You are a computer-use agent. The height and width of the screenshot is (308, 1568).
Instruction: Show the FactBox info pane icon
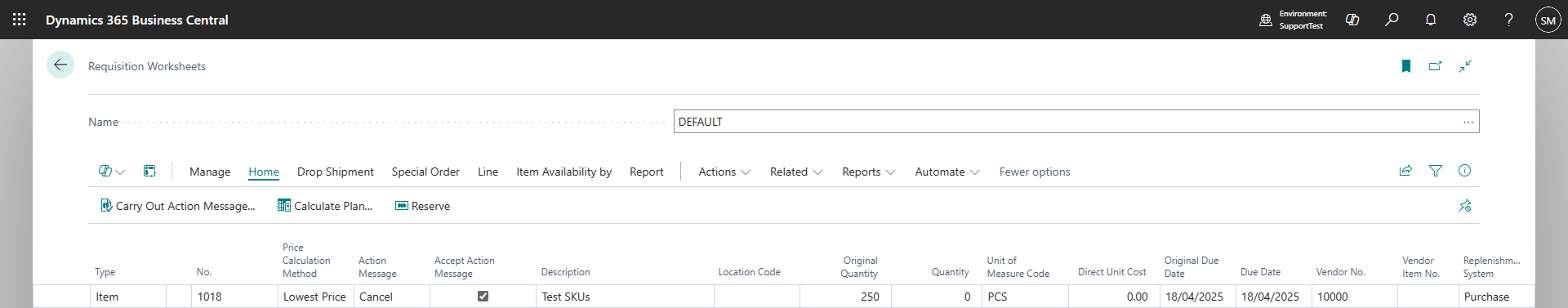pyautogui.click(x=1464, y=171)
